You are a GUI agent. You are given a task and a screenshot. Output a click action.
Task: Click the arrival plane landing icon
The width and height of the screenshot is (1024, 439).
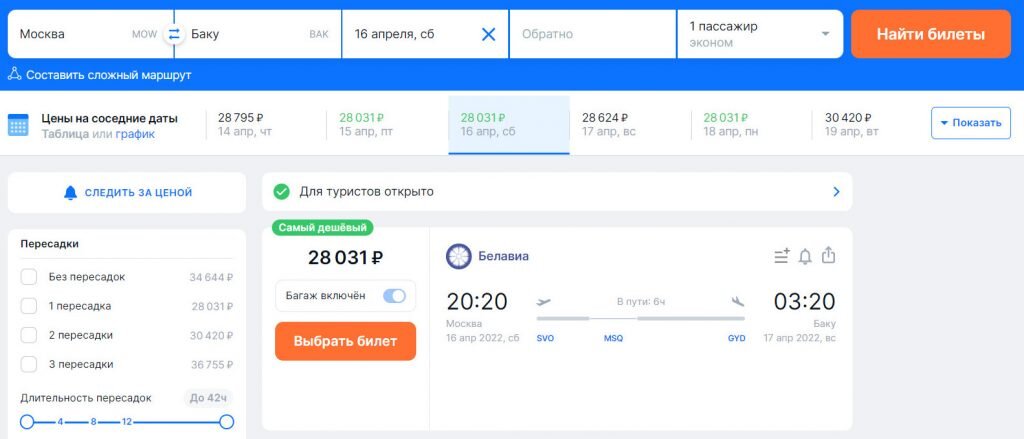(x=738, y=302)
